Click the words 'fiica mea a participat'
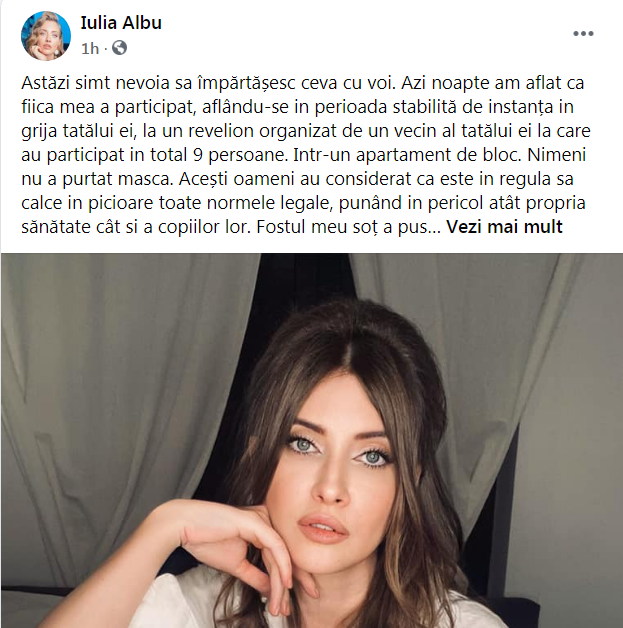 (x=109, y=107)
